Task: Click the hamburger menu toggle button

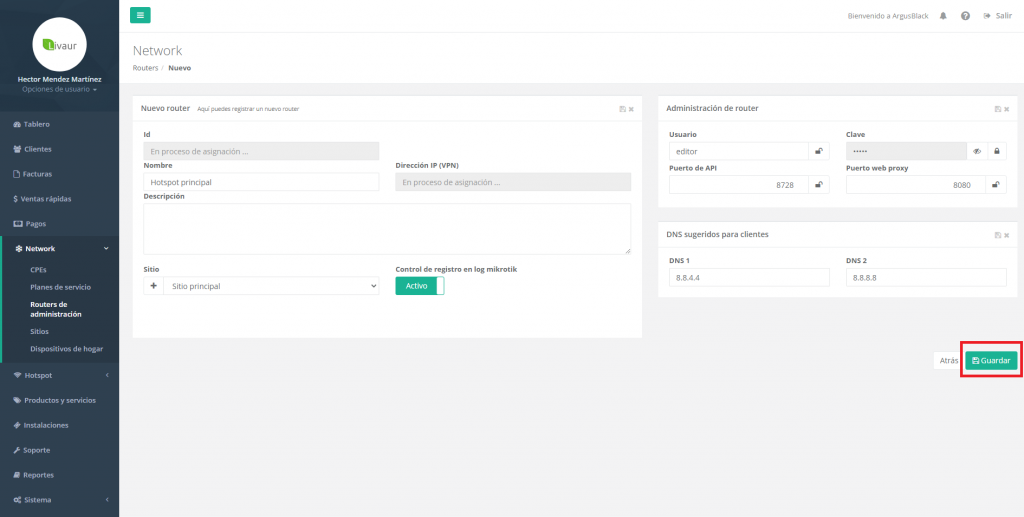Action: [x=140, y=14]
